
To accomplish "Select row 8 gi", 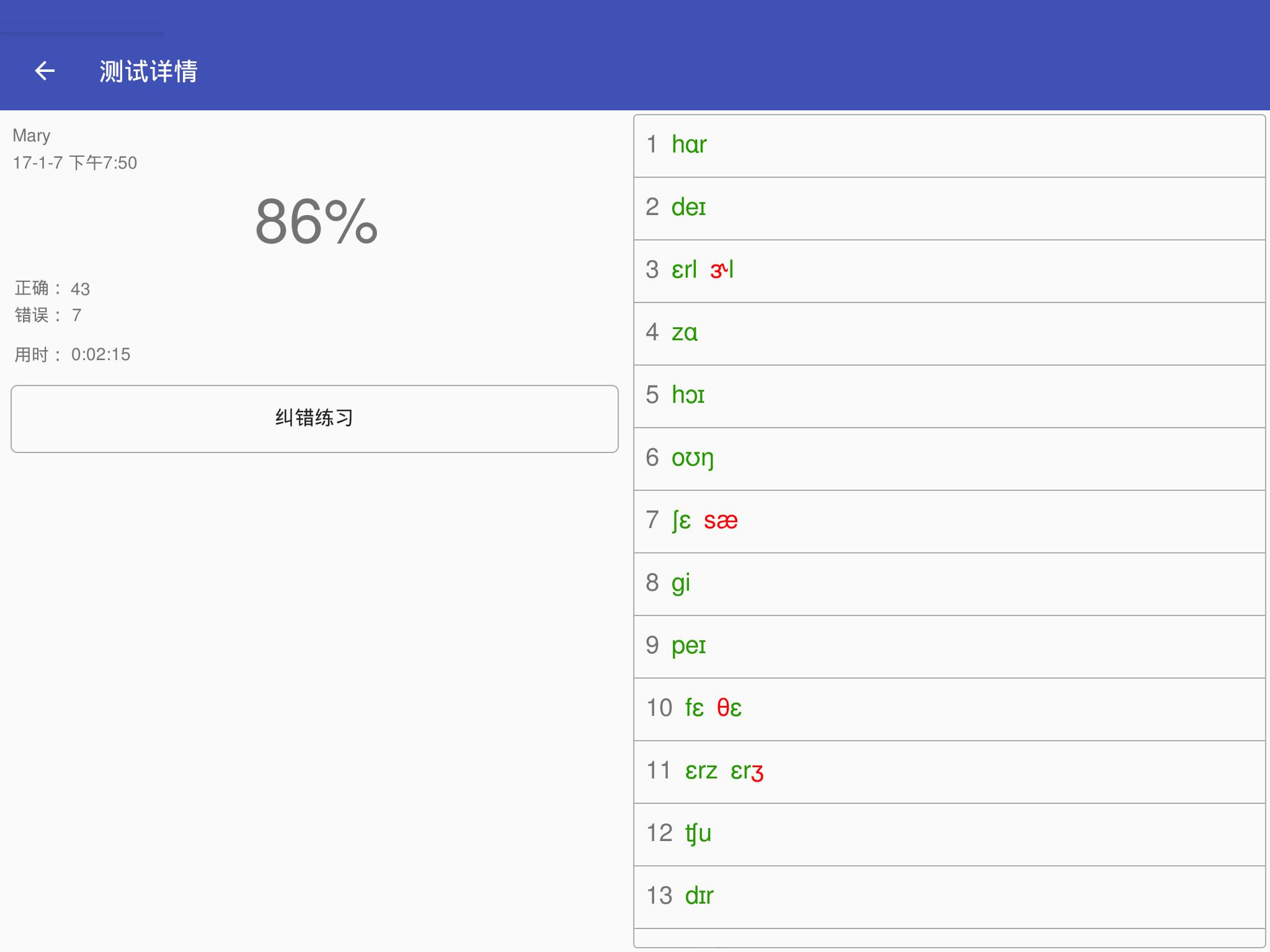I will tap(949, 584).
